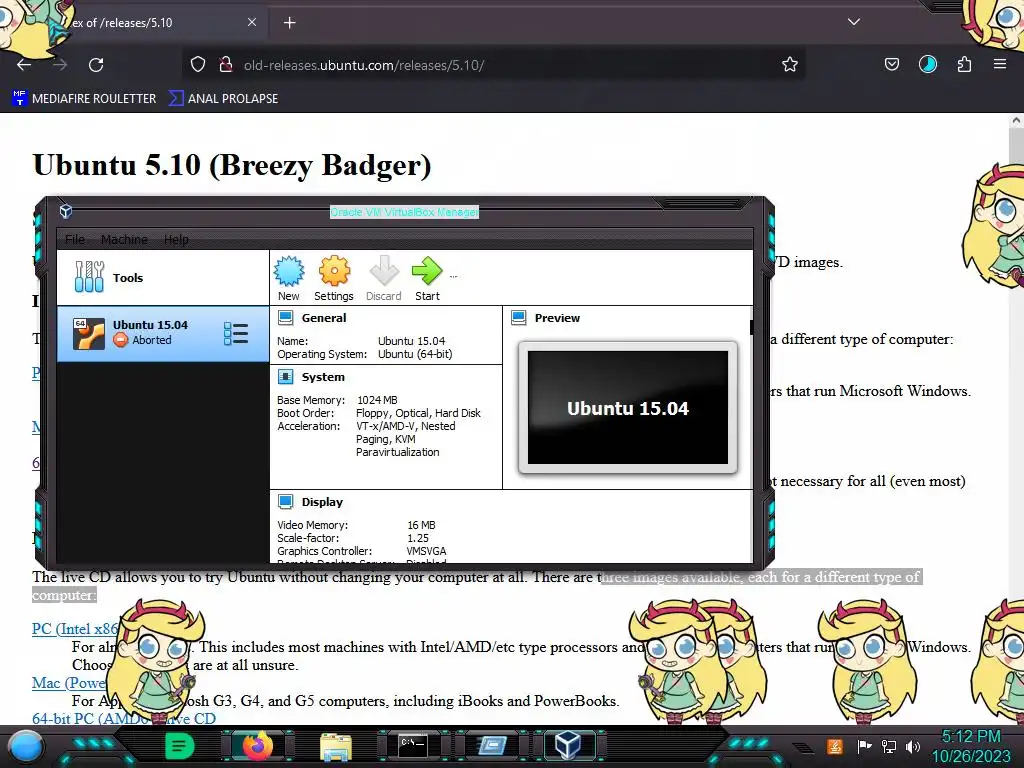Viewport: 1024px width, 768px height.
Task: Go back with browser back arrow
Action: [24, 65]
